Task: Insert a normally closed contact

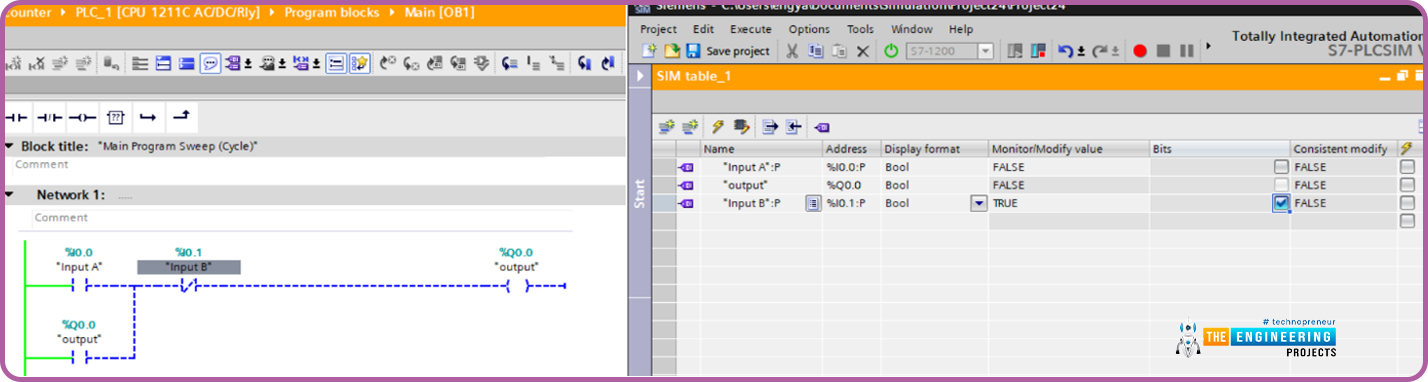Action: (50, 117)
